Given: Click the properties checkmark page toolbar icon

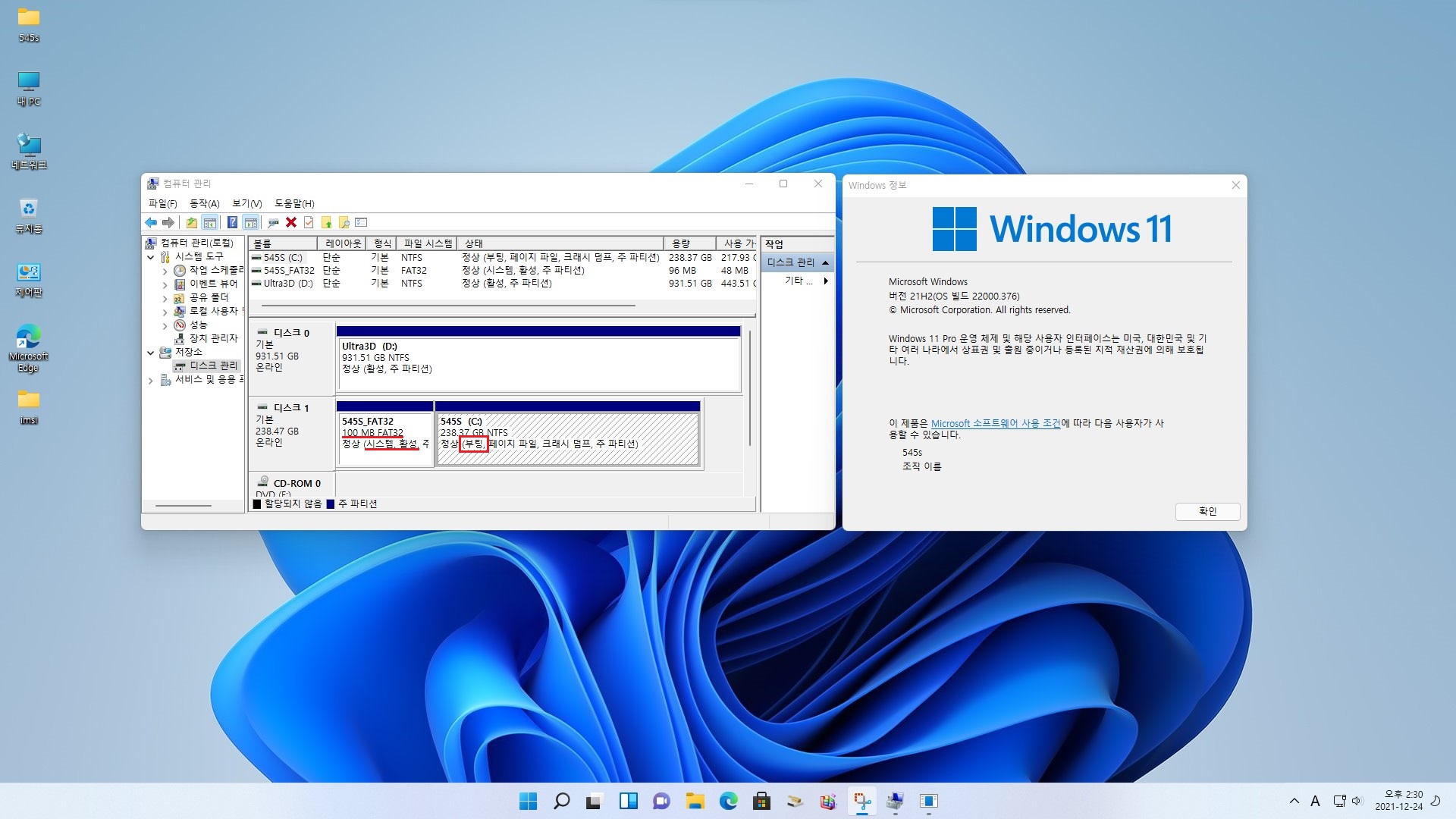Looking at the screenshot, I should [309, 222].
